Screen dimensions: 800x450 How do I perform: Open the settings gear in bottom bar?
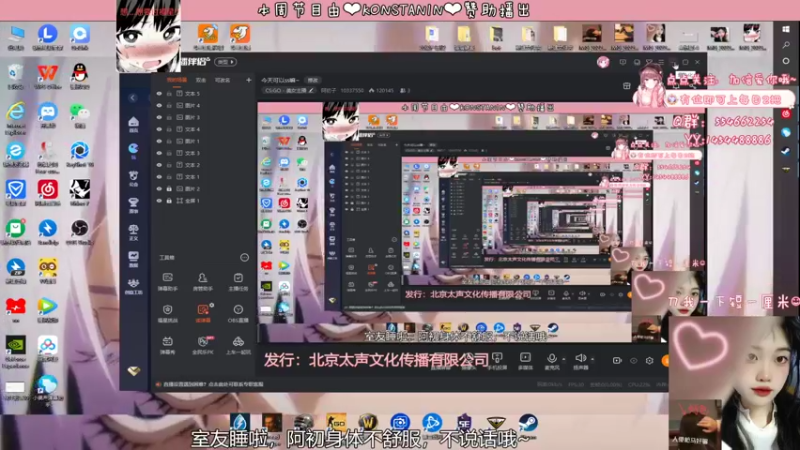(649, 360)
